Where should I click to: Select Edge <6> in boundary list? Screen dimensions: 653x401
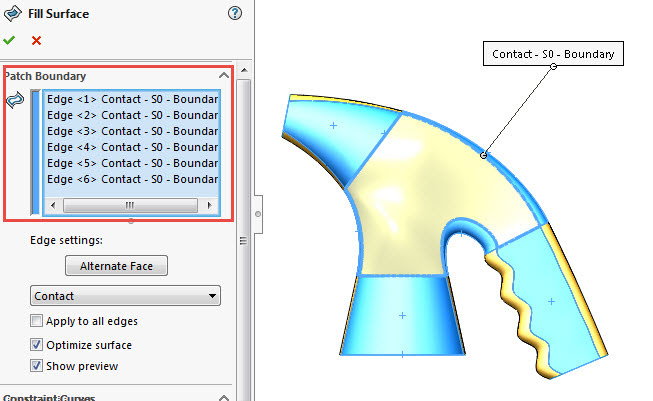132,179
